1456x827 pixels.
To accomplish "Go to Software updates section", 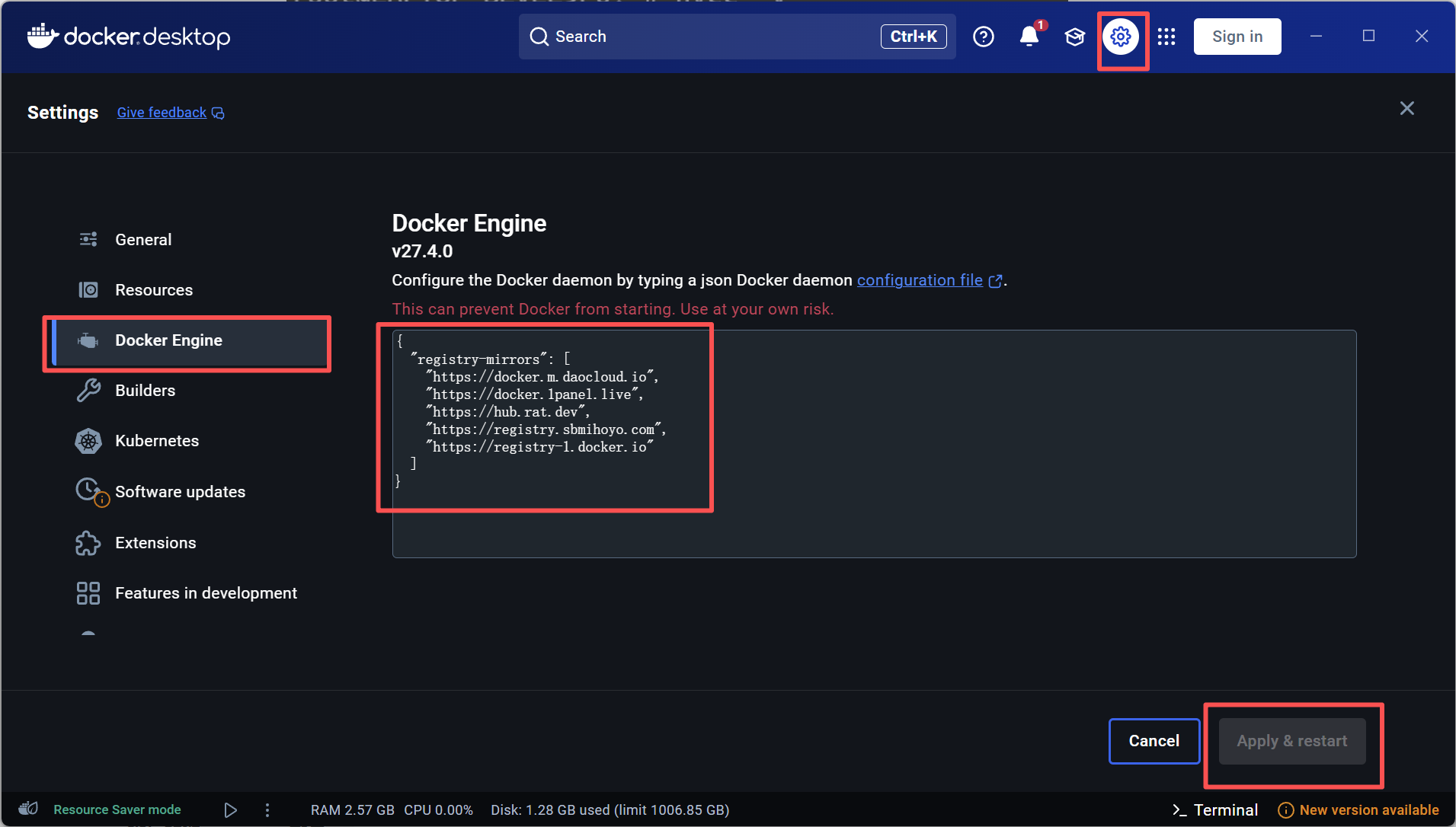I will [x=180, y=492].
